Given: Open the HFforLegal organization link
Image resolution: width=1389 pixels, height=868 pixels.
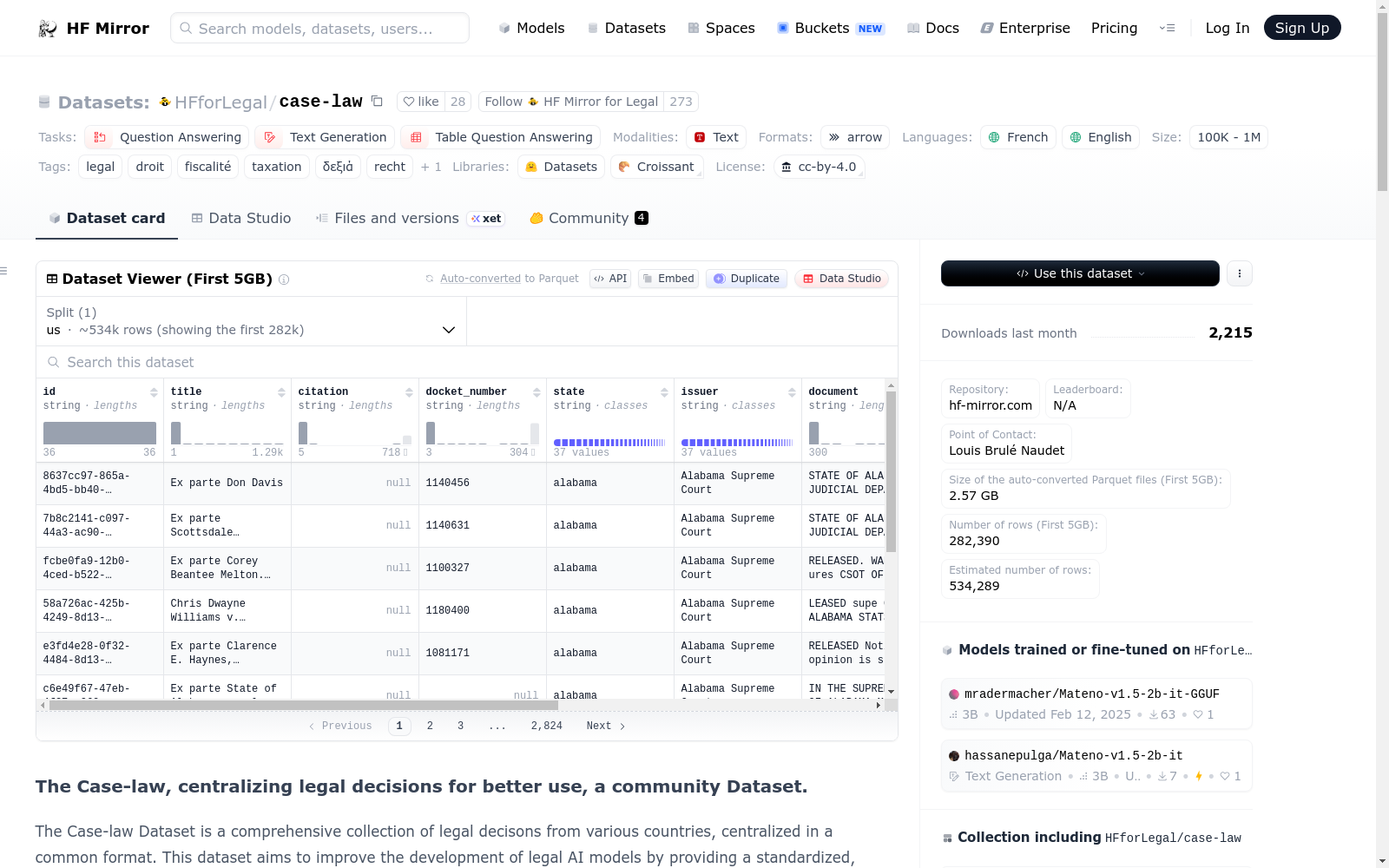Looking at the screenshot, I should tap(221, 102).
